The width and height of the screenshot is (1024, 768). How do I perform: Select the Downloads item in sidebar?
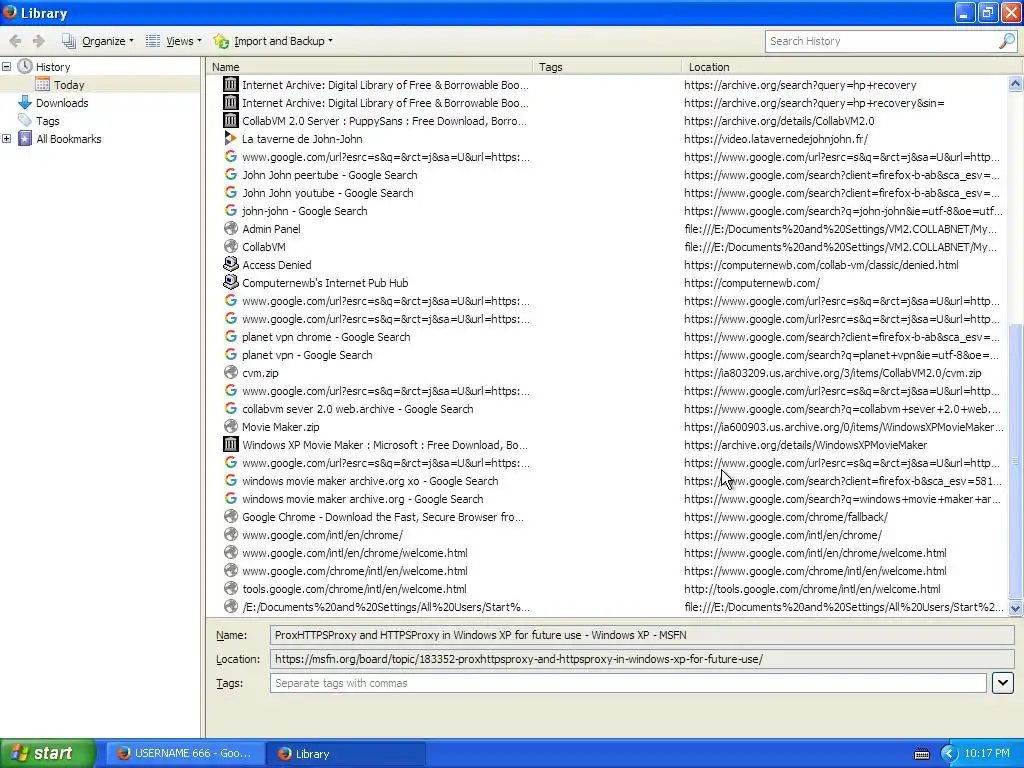(x=62, y=103)
